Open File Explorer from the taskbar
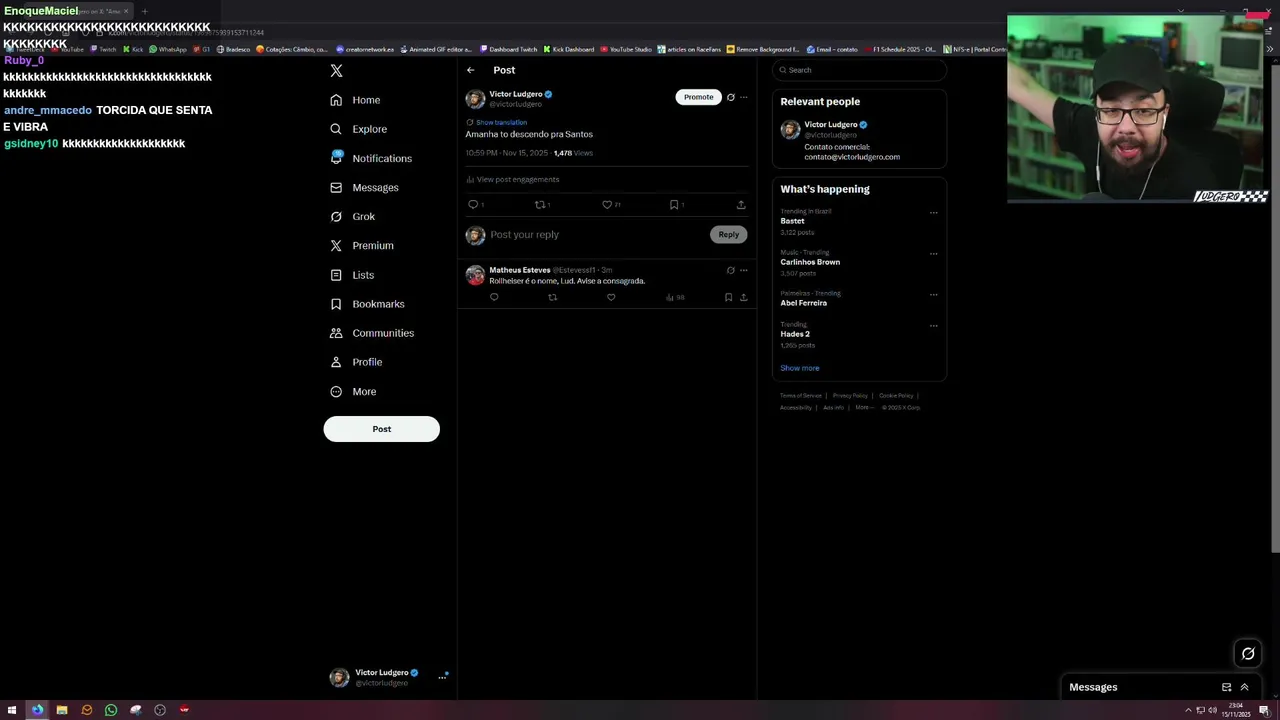 pos(62,710)
